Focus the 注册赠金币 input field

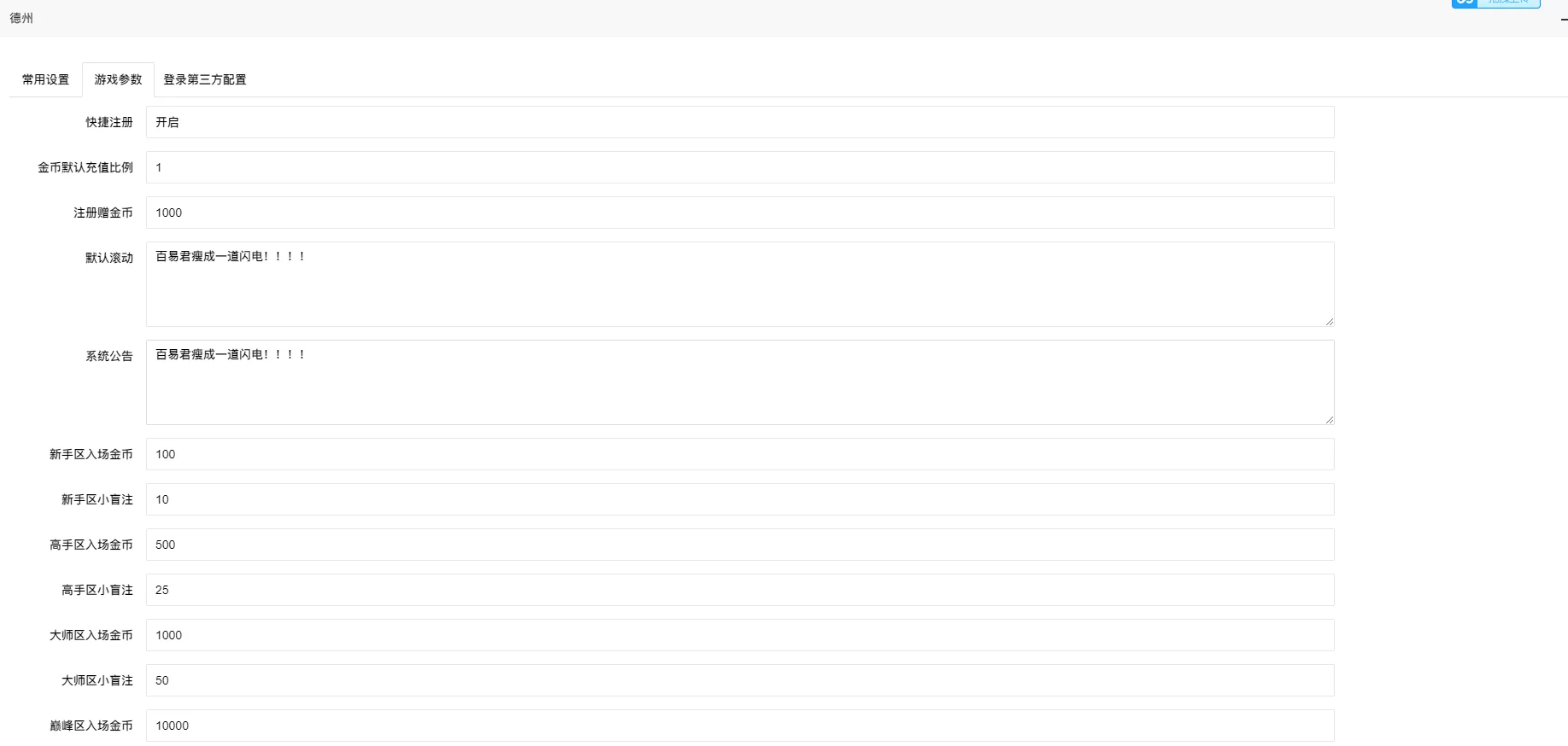(740, 213)
